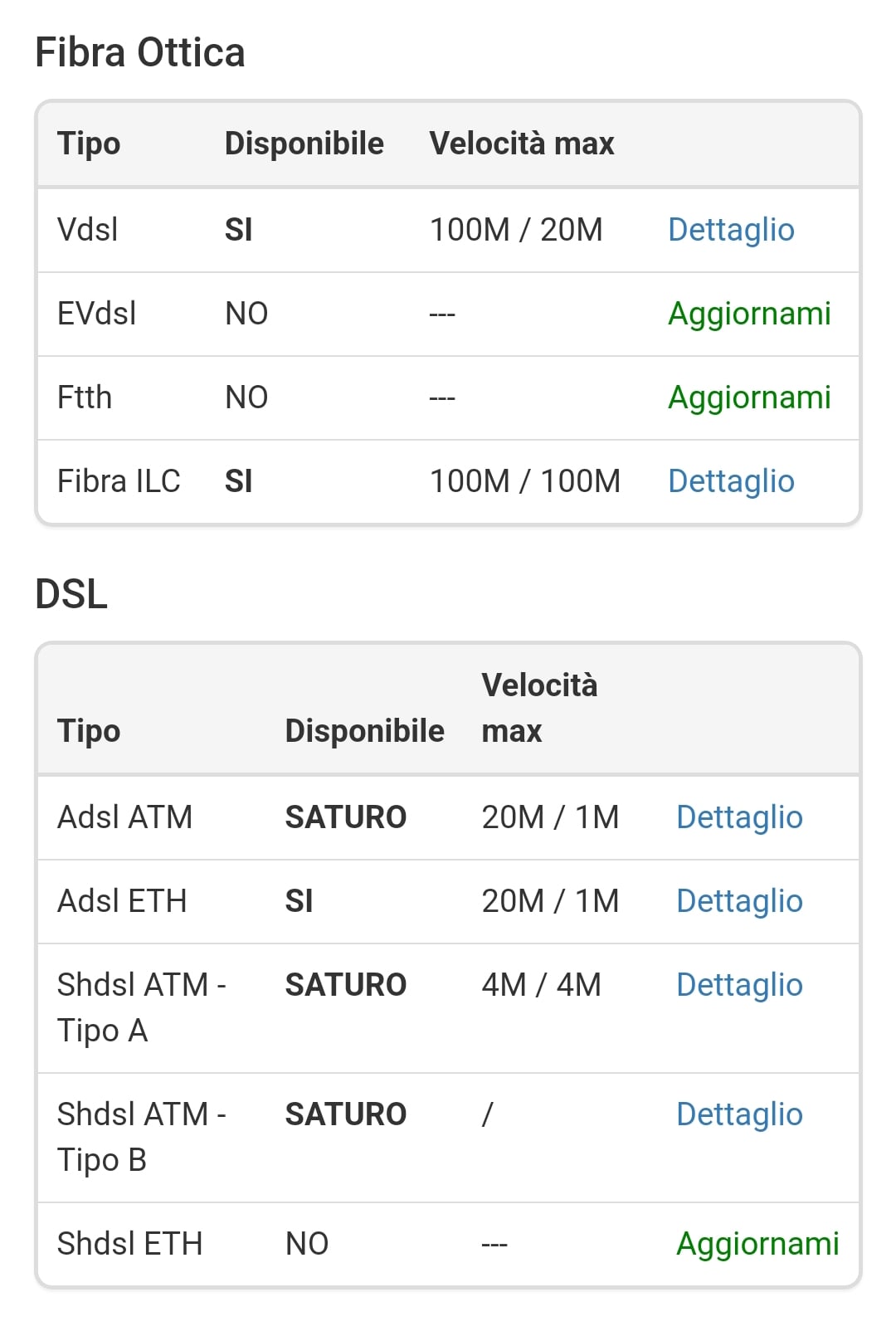Open the Dettaglio link for Fibra ILC

731,481
